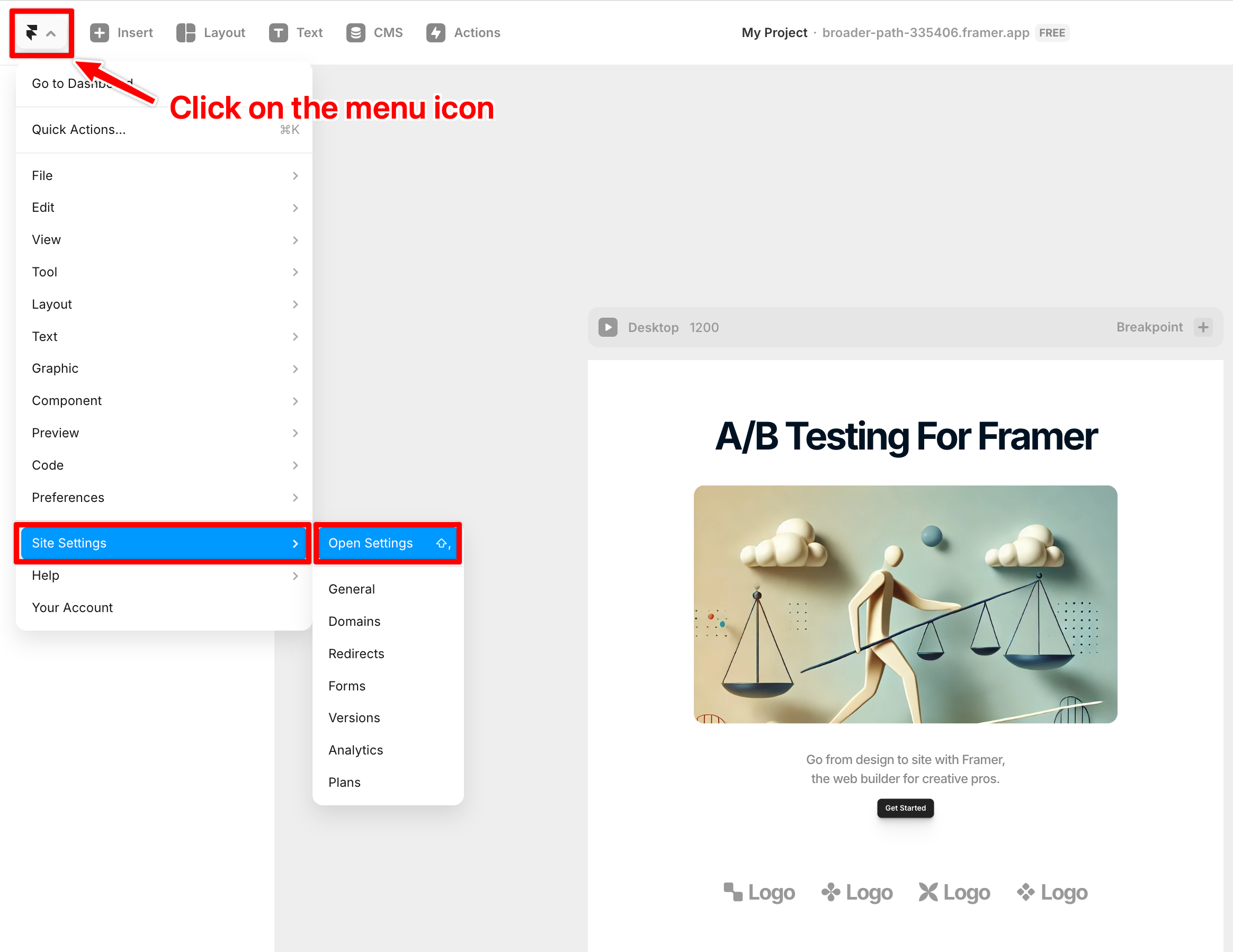
Task: Open the Layout toolbar icon
Action: [x=186, y=33]
